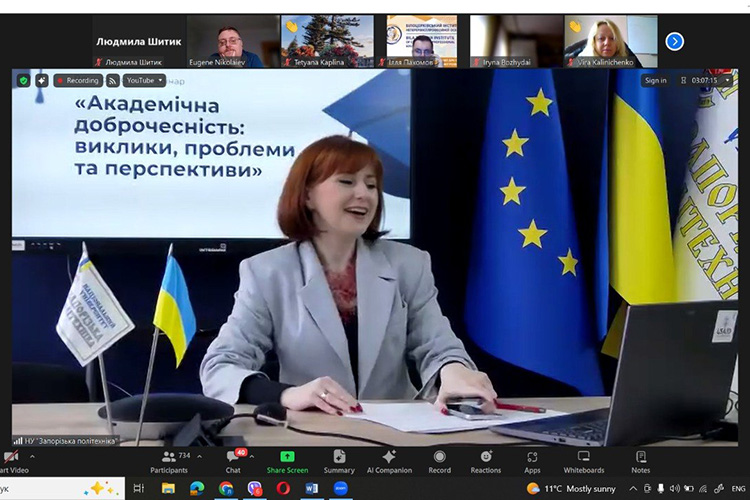Expand the YouTube live stream dropdown
The height and width of the screenshot is (500, 750).
pyautogui.click(x=145, y=80)
